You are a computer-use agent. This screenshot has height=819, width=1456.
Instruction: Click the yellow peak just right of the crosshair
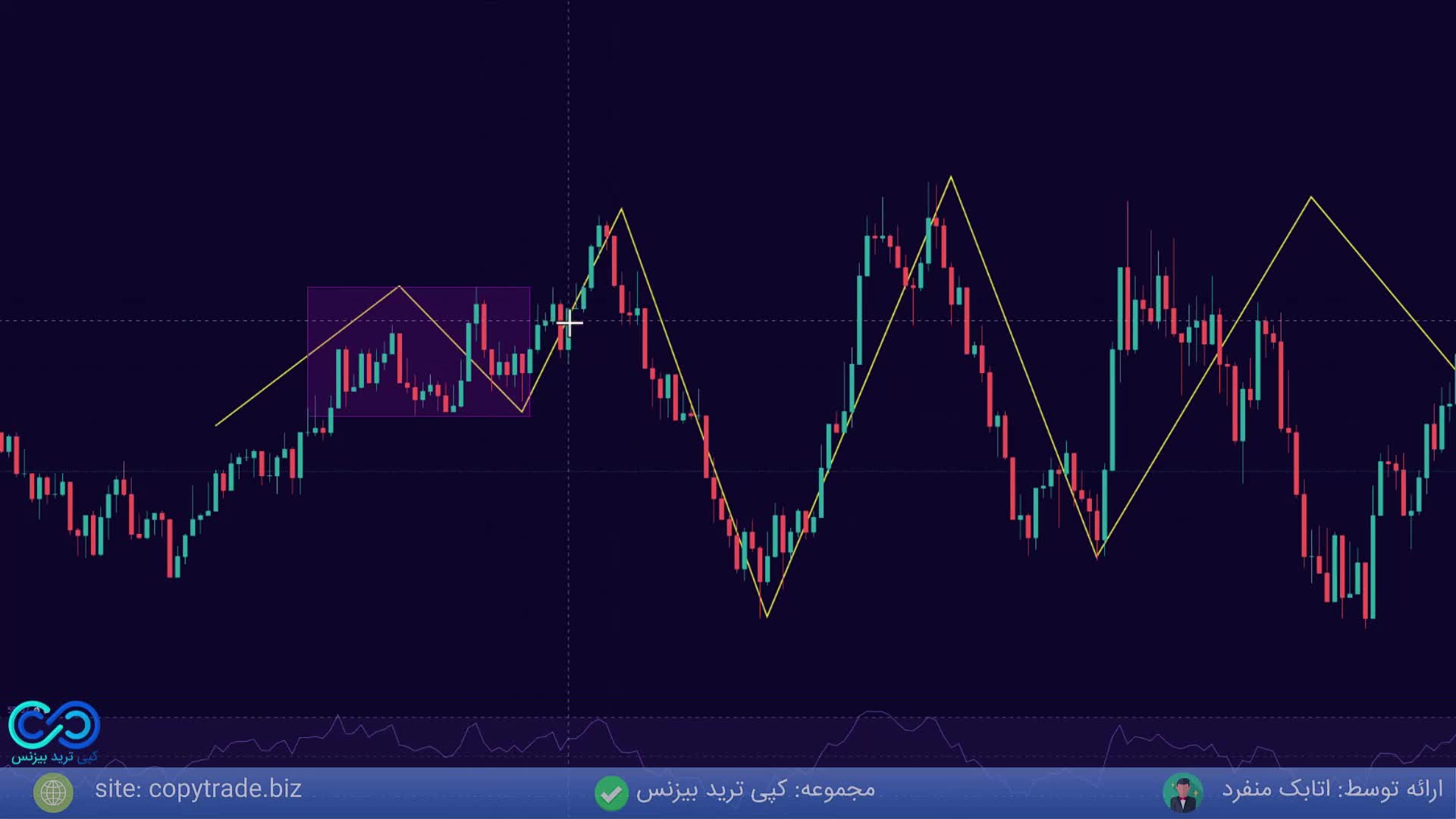622,209
